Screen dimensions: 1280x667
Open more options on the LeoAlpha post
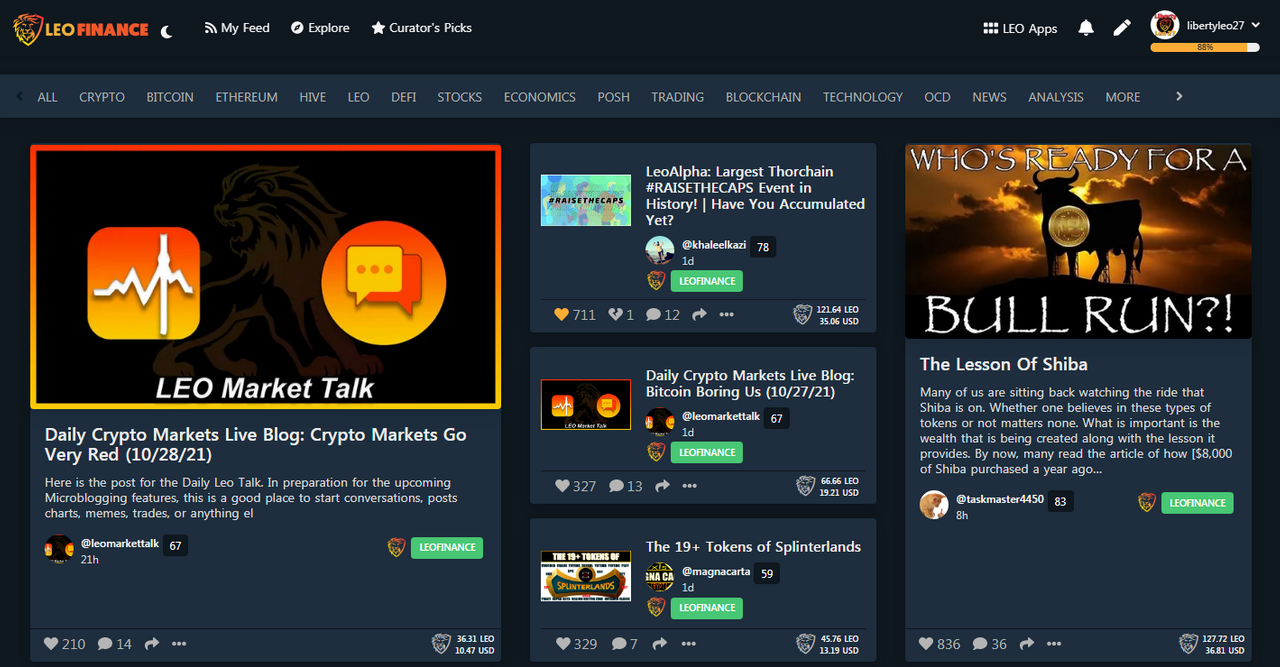pyautogui.click(x=726, y=314)
